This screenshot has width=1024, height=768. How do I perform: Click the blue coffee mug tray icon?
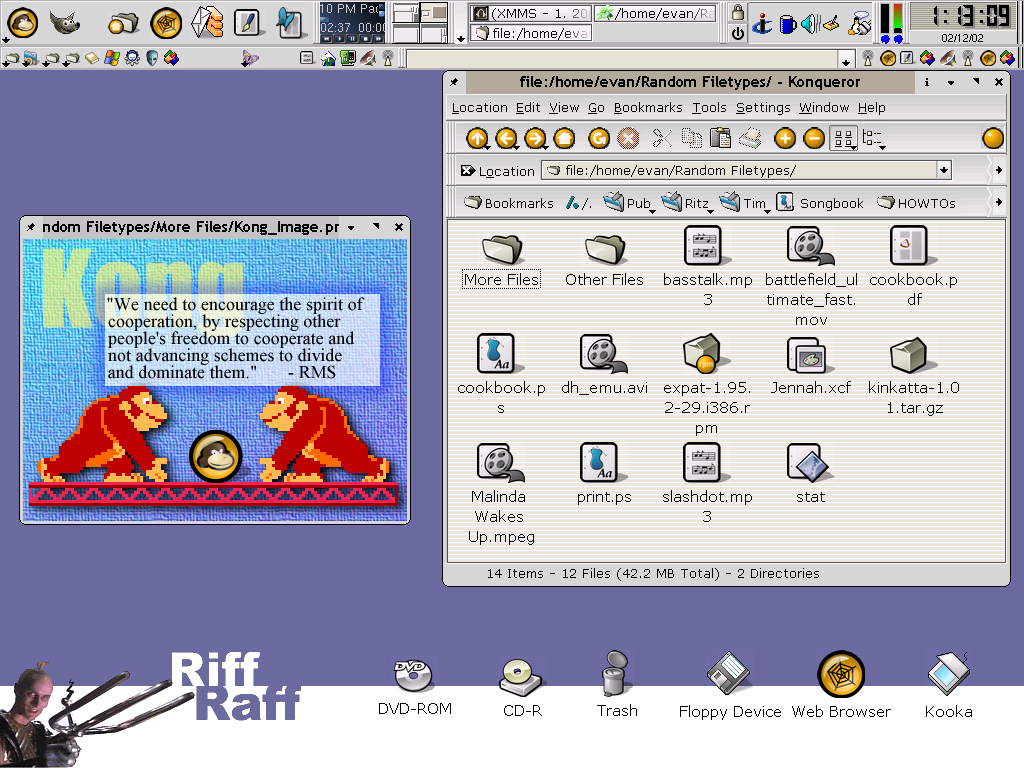pyautogui.click(x=788, y=24)
